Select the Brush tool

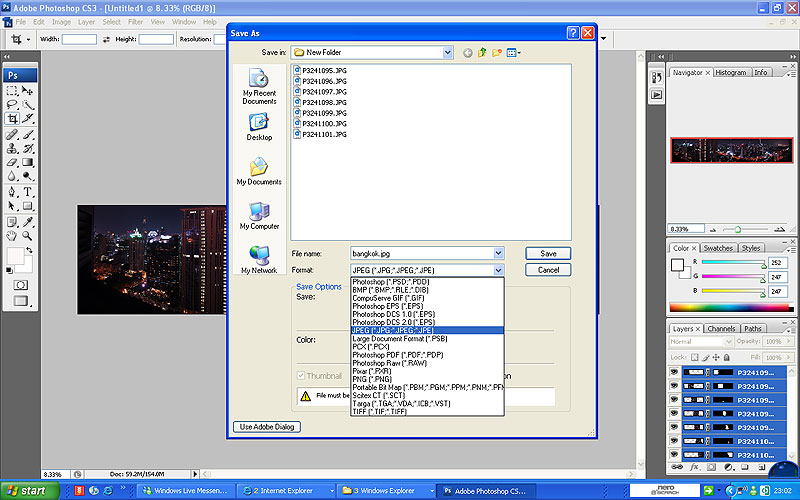pyautogui.click(x=28, y=135)
